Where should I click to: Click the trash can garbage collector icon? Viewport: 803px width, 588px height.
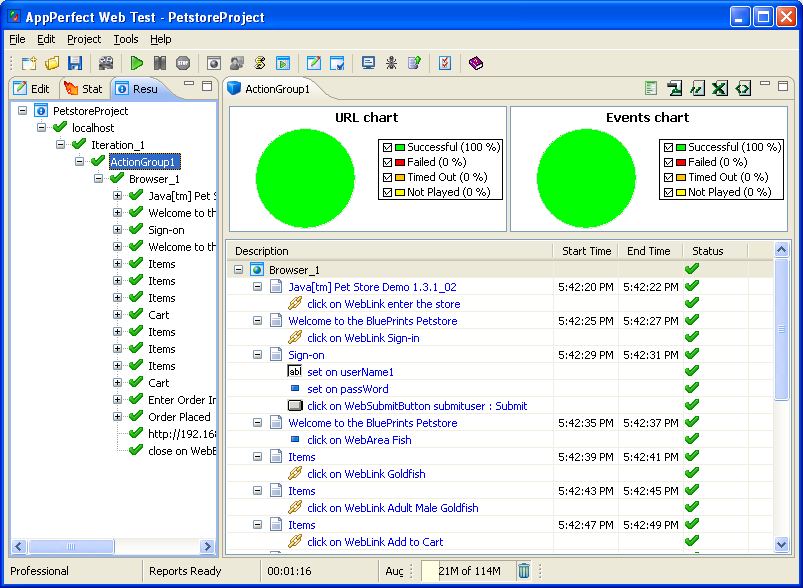(524, 571)
